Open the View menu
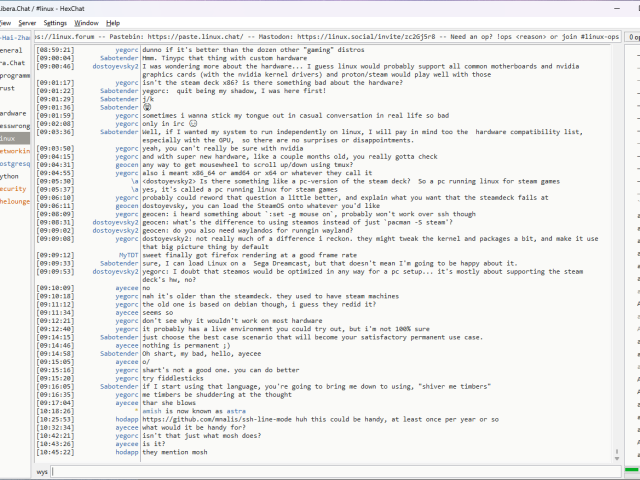 [5, 22]
